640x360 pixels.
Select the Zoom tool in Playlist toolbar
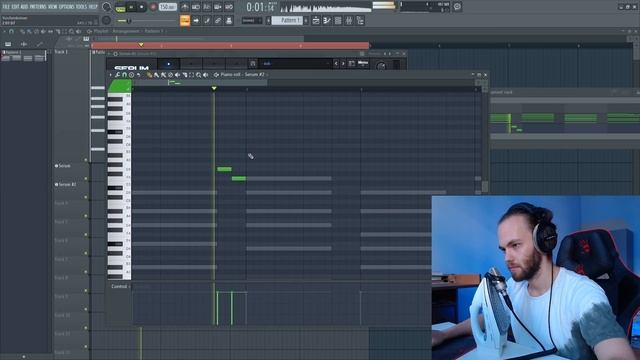tap(71, 31)
